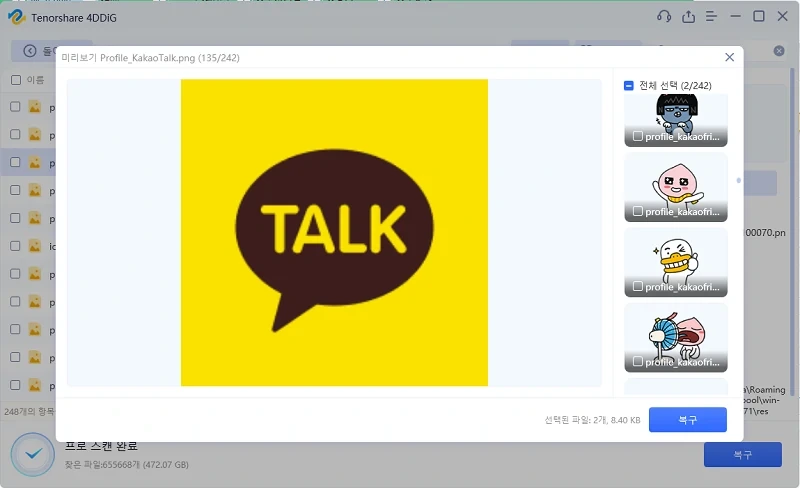The width and height of the screenshot is (800, 488).
Task: Click the '248개의 항목' count text
Action: click(29, 411)
